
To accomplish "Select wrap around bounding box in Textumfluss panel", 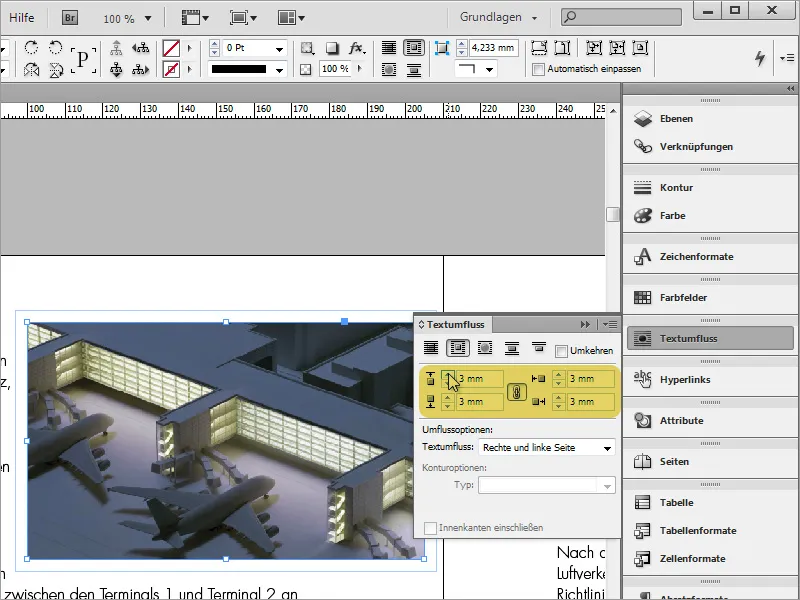I will (458, 348).
